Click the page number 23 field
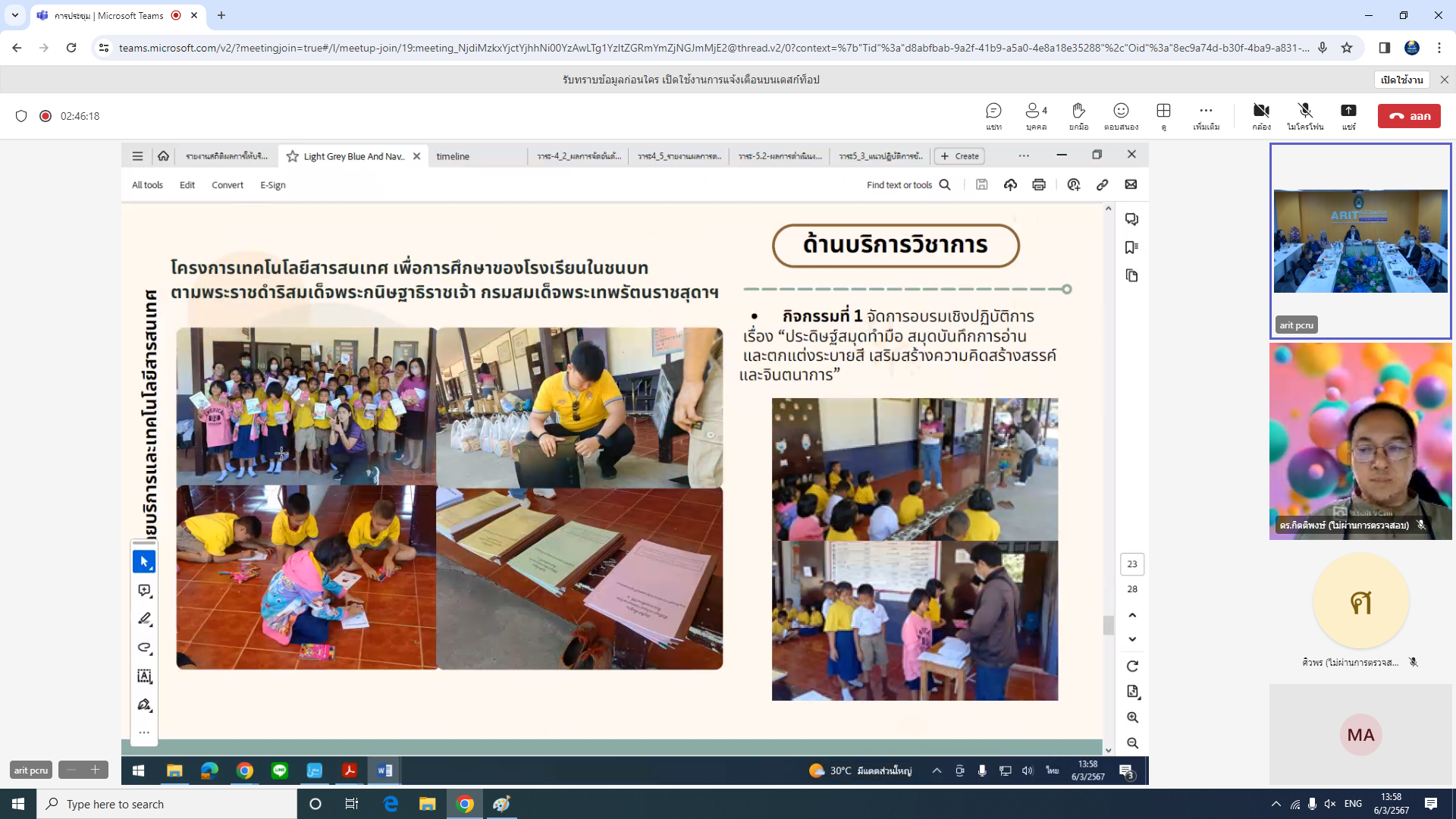This screenshot has height=819, width=1456. (1132, 564)
